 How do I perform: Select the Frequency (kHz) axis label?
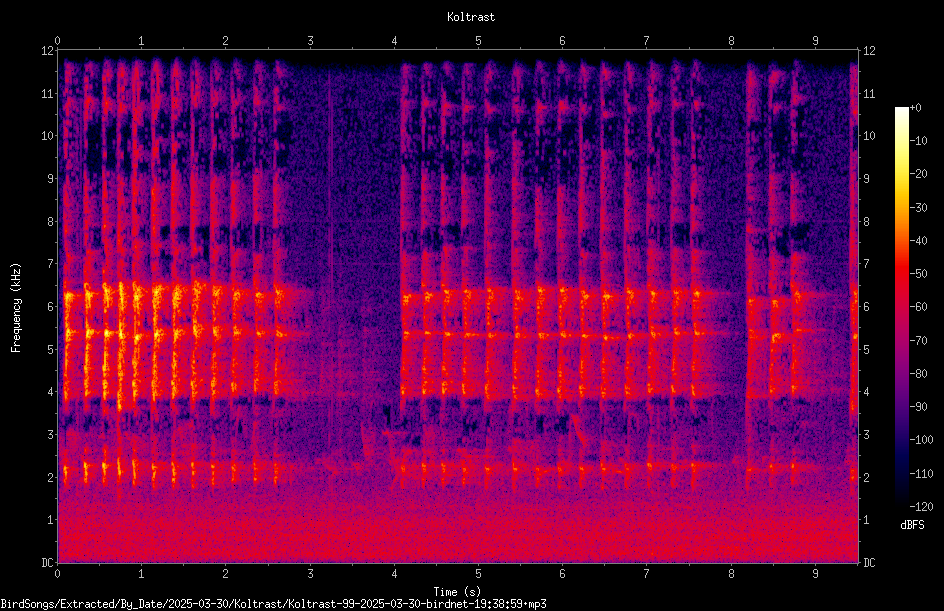coord(16,308)
